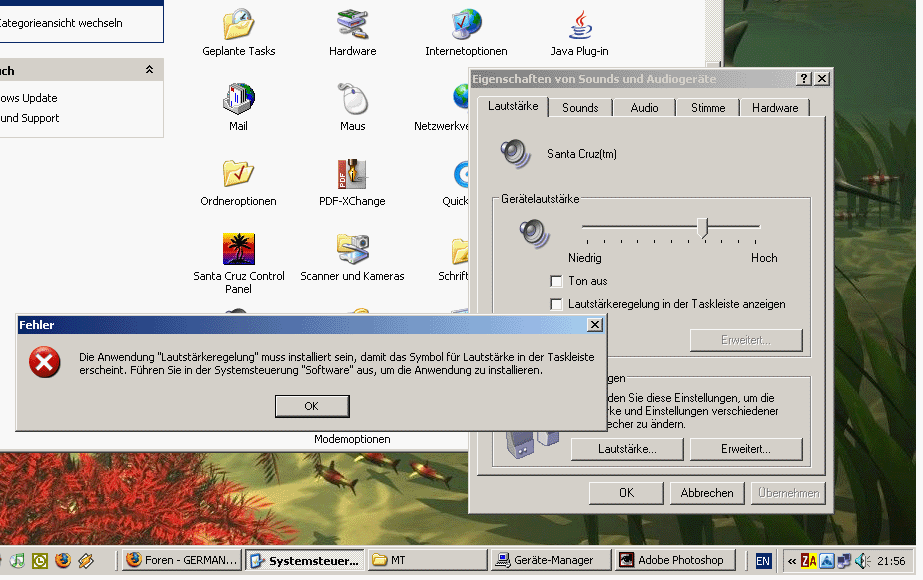923x580 pixels.
Task: Show hidden system tray icons
Action: [792, 561]
